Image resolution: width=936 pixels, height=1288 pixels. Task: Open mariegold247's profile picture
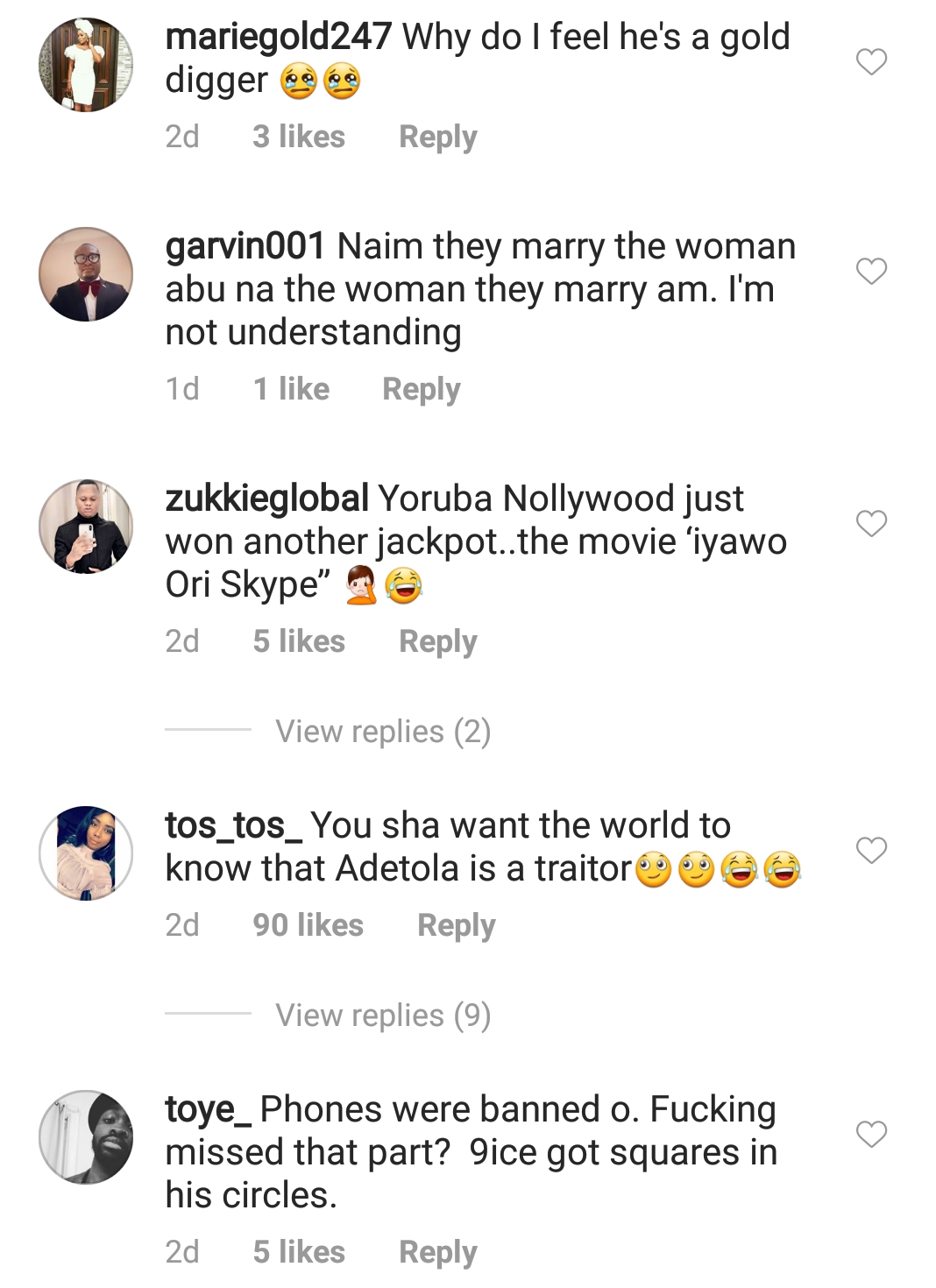pyautogui.click(x=86, y=65)
